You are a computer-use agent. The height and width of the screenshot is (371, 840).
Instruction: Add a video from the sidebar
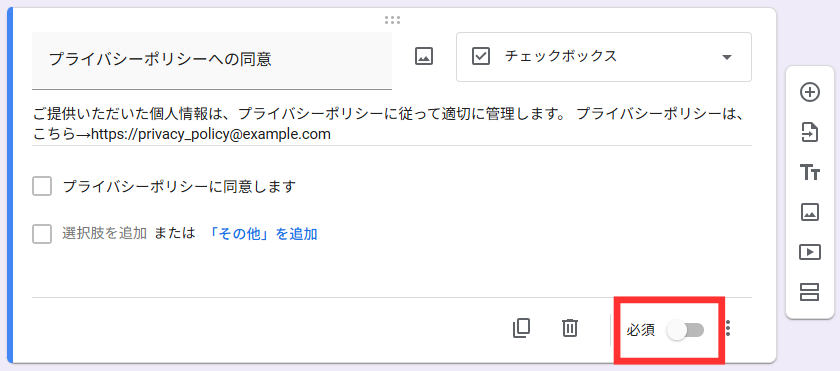click(x=809, y=252)
